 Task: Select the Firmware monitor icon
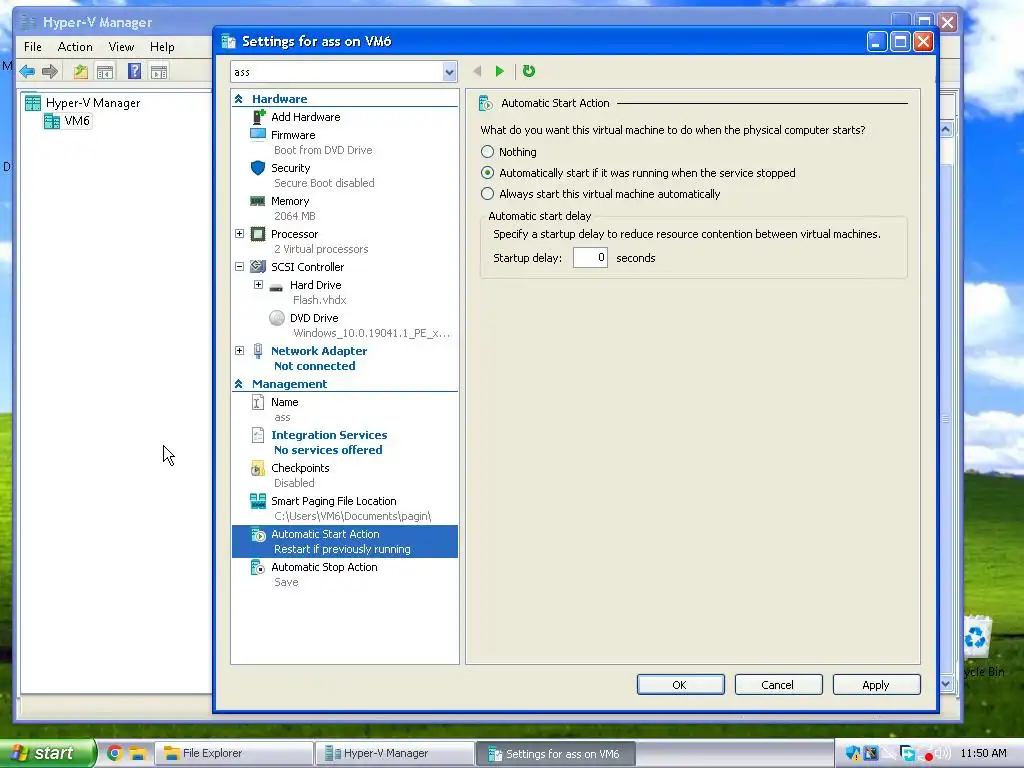pos(258,135)
